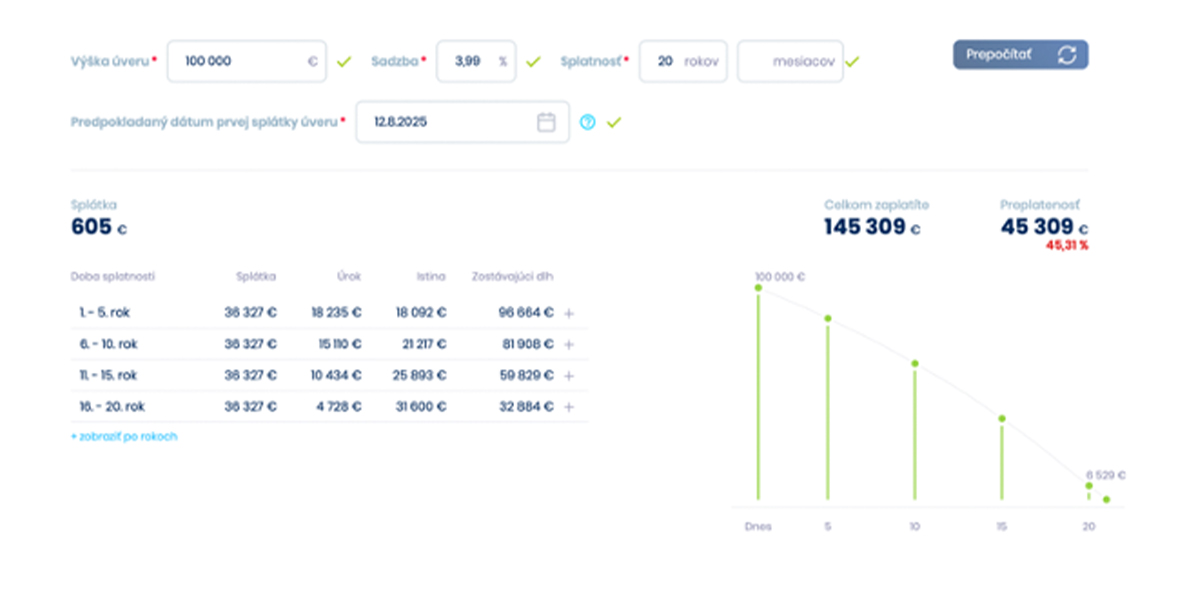This screenshot has width=1200, height=600.
Task: Click the Splatnosť years input field
Action: click(x=663, y=61)
